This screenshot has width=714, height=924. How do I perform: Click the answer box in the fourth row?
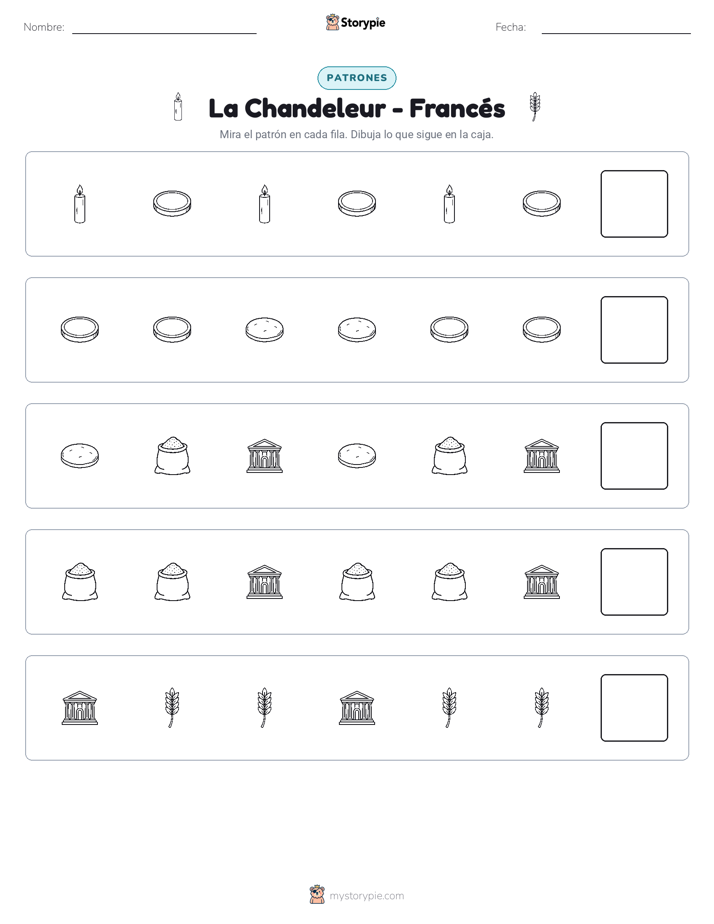pos(634,582)
